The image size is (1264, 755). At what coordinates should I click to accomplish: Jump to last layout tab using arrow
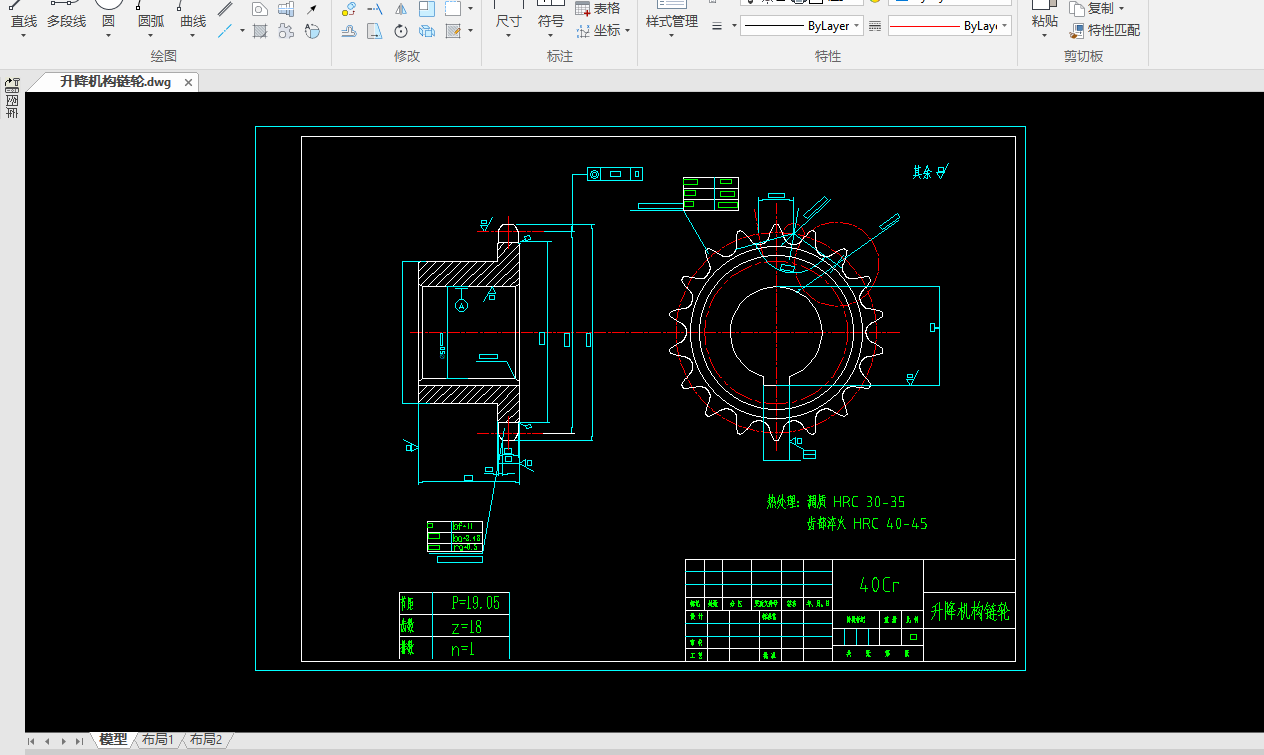[x=79, y=741]
